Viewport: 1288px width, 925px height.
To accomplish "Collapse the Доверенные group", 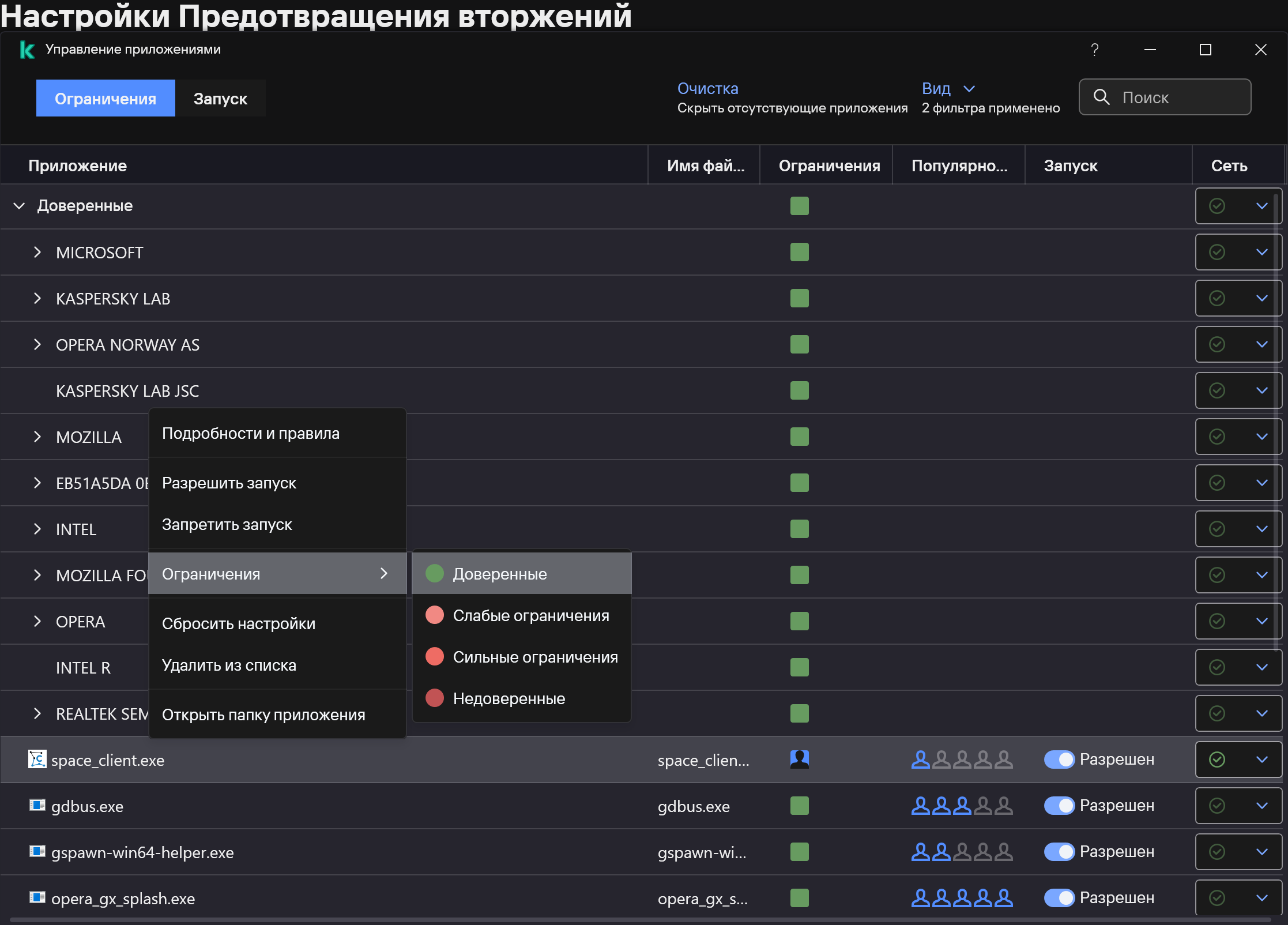I will click(x=19, y=206).
